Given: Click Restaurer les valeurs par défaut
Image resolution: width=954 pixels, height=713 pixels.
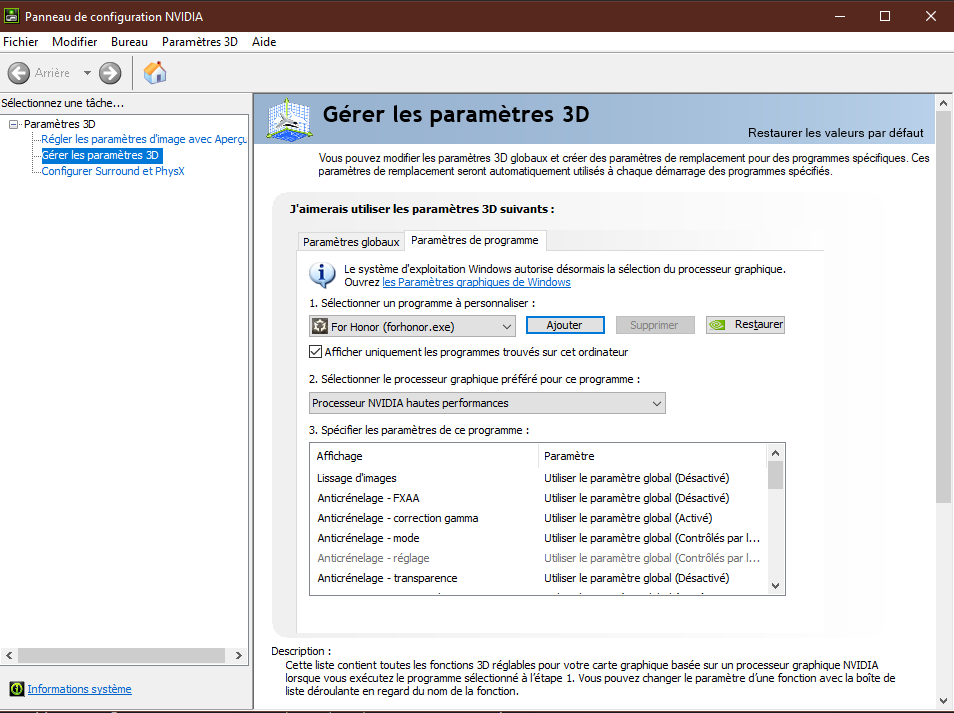Looking at the screenshot, I should [x=835, y=133].
